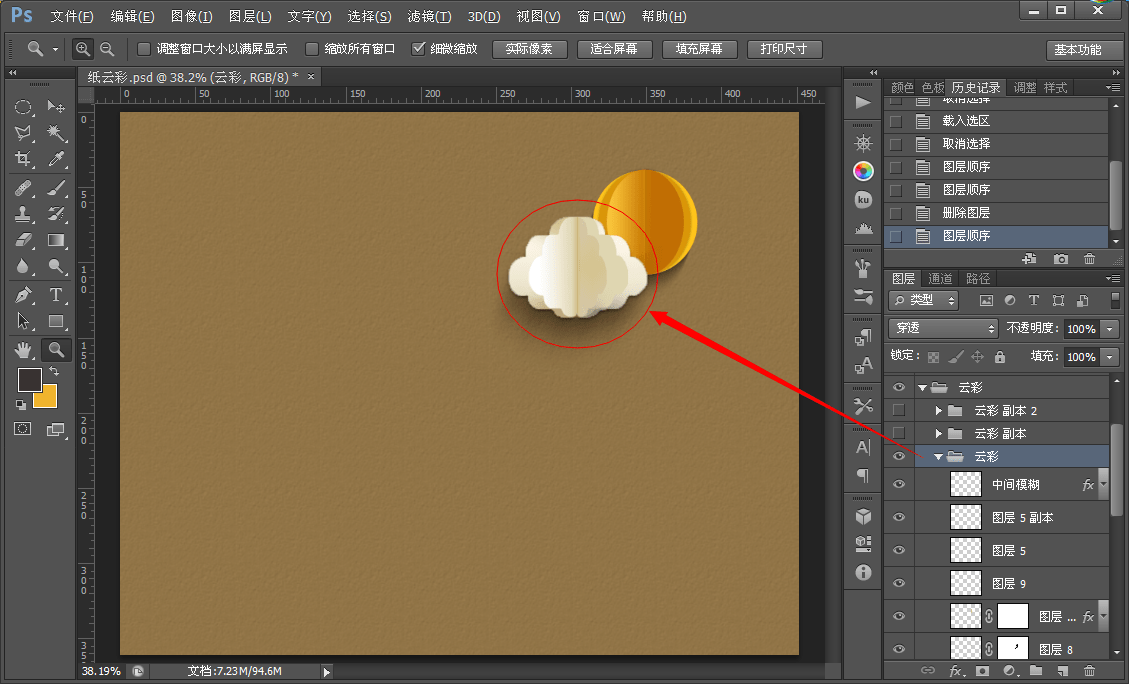This screenshot has width=1129, height=684.
Task: Enable zoom all windows checkbox
Action: 312,49
